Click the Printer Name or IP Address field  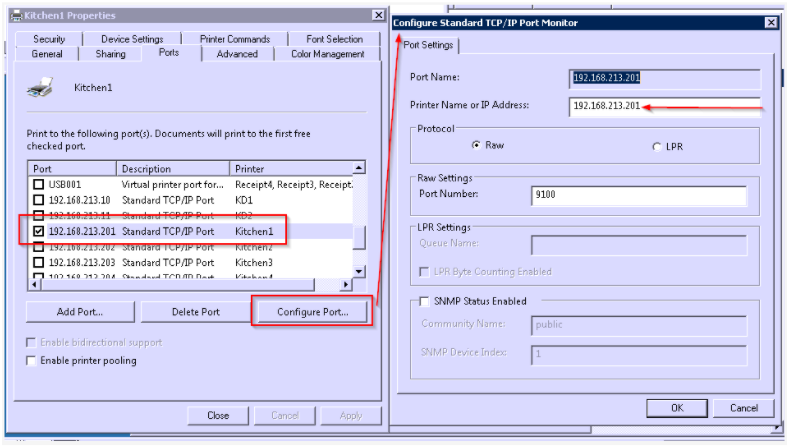click(x=665, y=106)
